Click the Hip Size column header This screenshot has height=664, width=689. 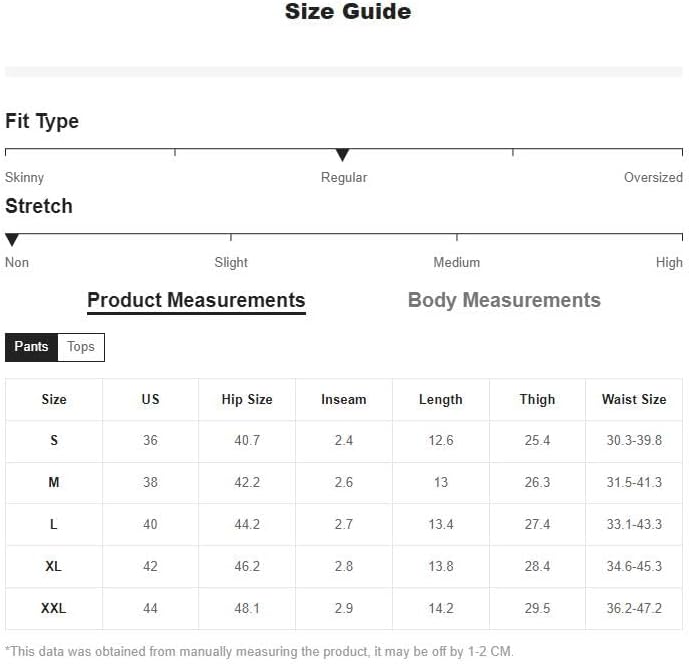247,399
